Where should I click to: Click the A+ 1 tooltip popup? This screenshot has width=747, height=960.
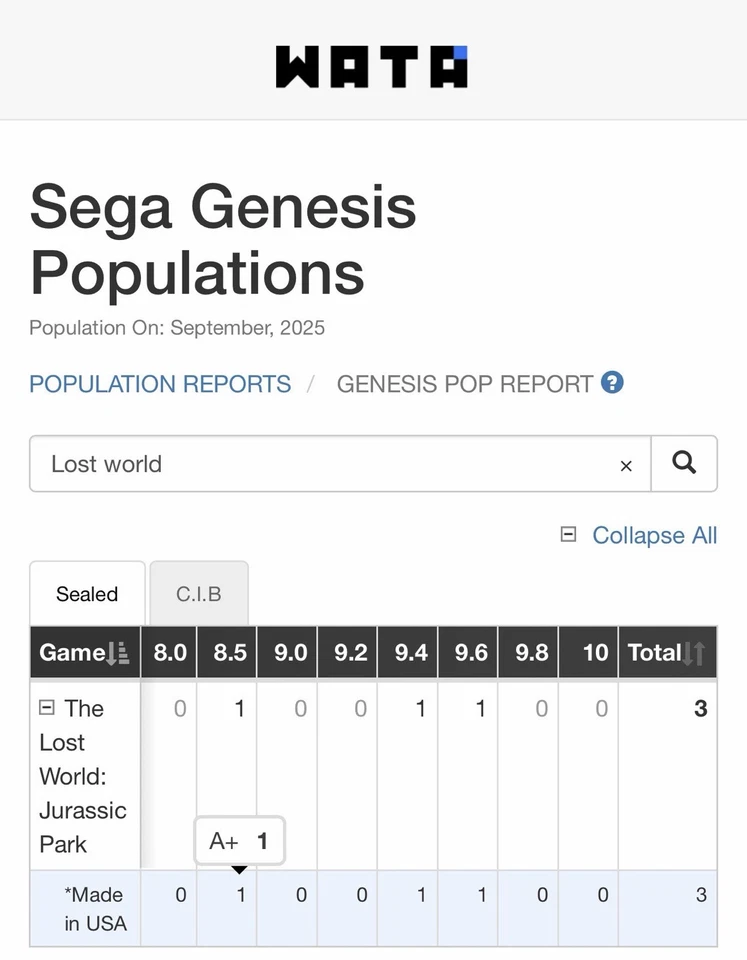(x=239, y=841)
